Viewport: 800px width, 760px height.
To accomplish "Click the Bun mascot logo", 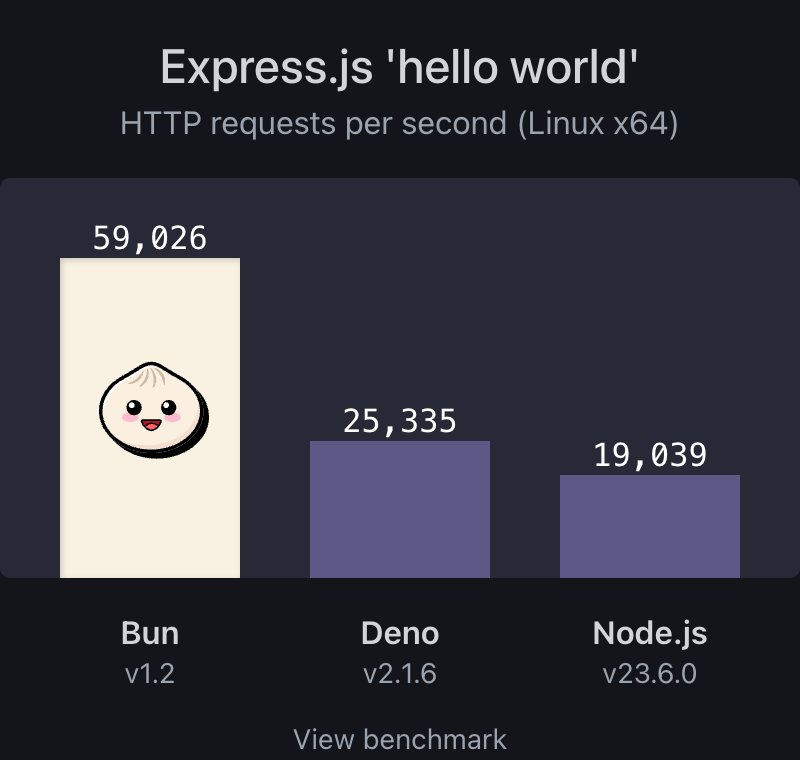I will [154, 410].
